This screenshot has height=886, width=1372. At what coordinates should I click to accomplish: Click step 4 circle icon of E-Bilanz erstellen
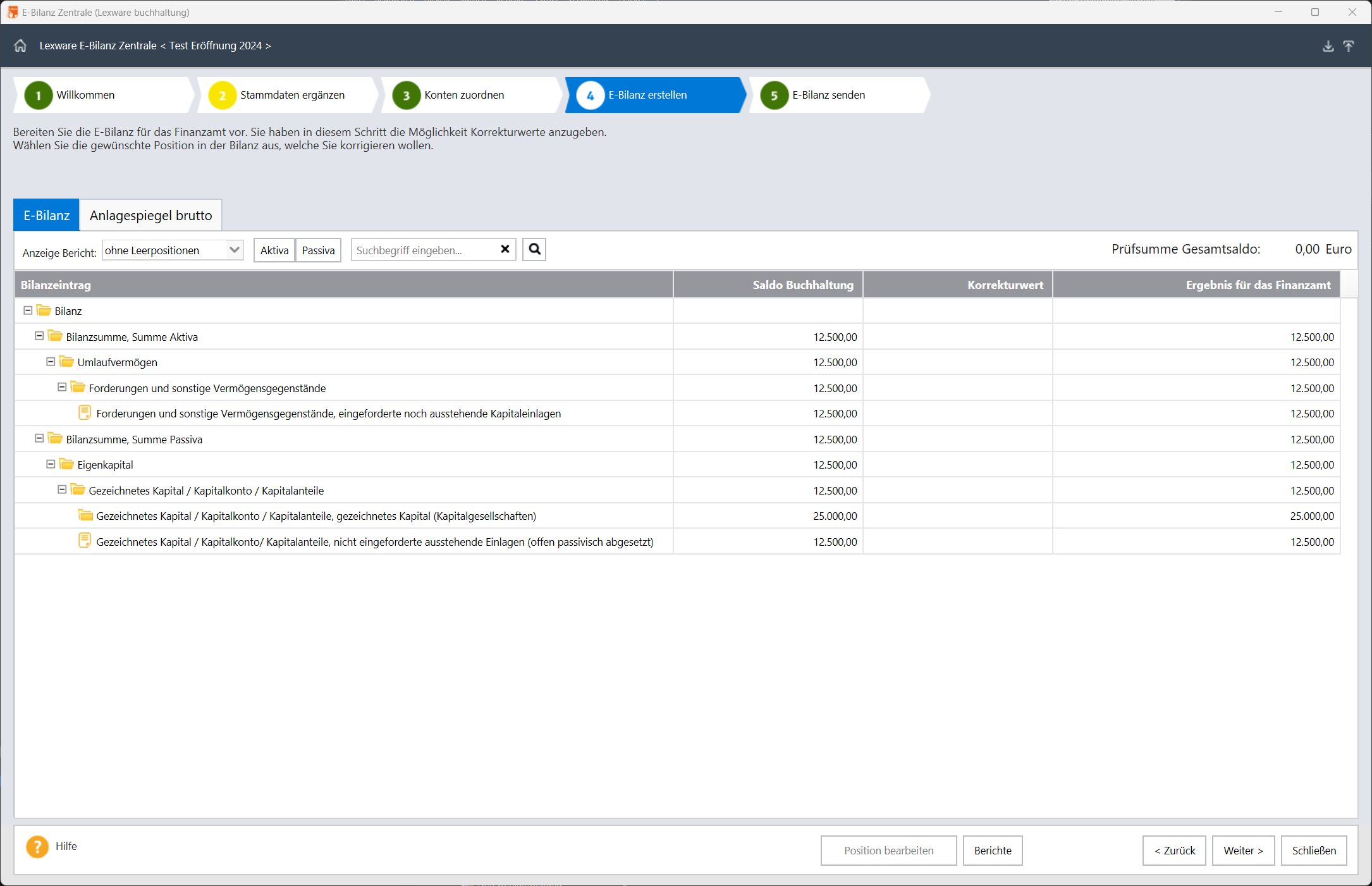point(591,95)
